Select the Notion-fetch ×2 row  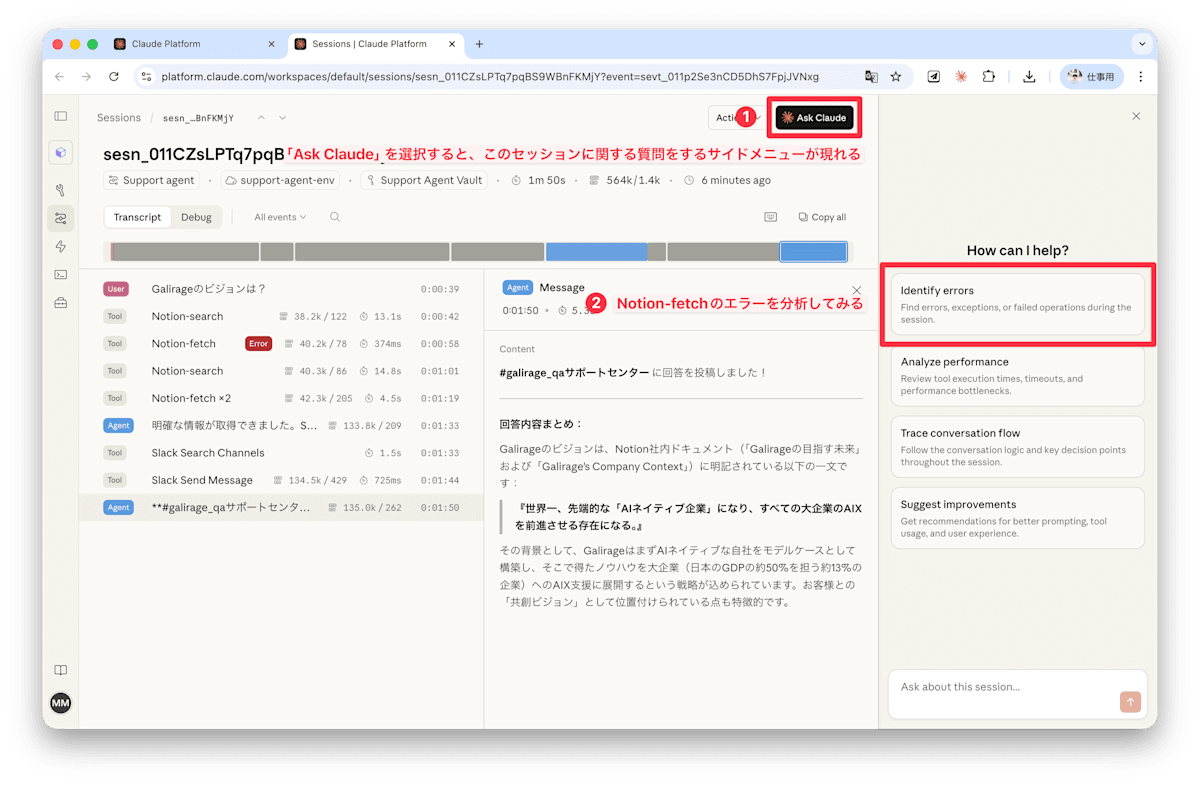pos(281,398)
